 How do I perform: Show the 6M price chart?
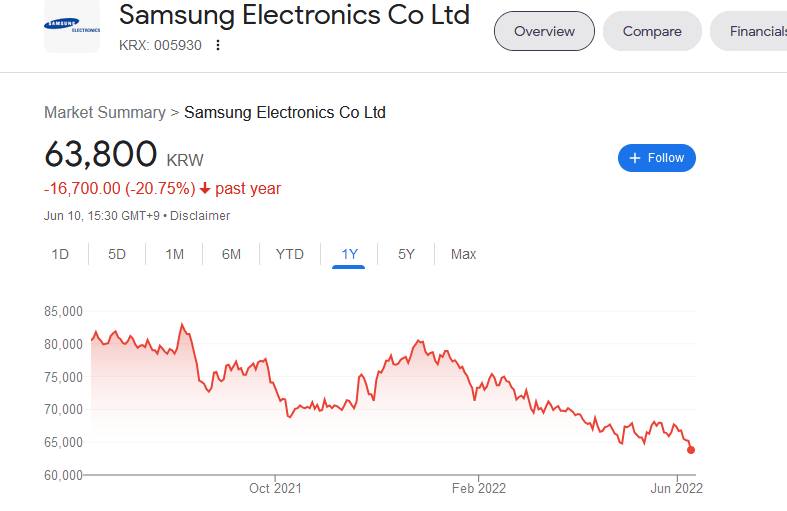click(x=231, y=254)
